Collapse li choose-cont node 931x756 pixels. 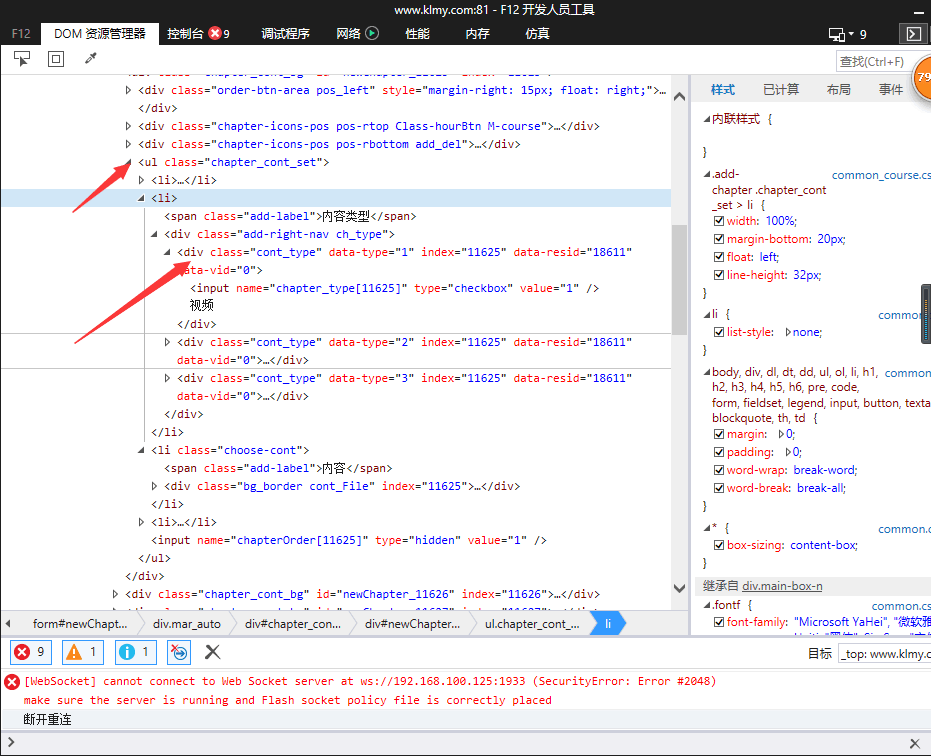141,450
